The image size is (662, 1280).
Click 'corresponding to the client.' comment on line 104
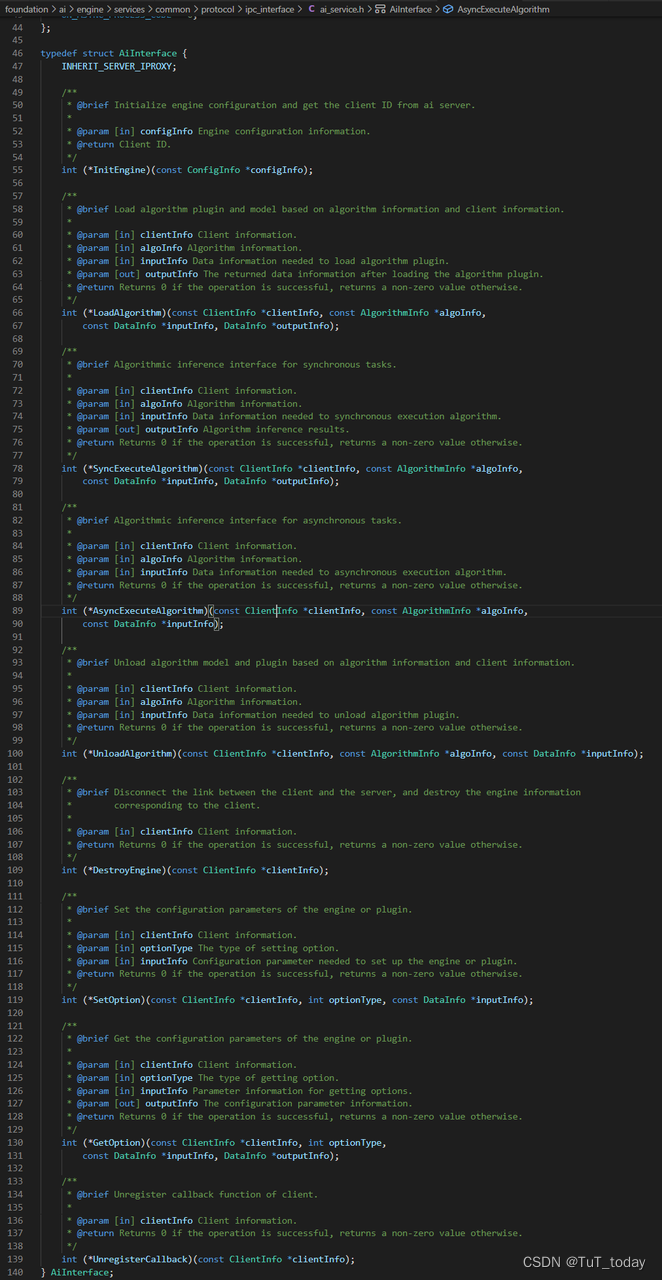pos(187,806)
